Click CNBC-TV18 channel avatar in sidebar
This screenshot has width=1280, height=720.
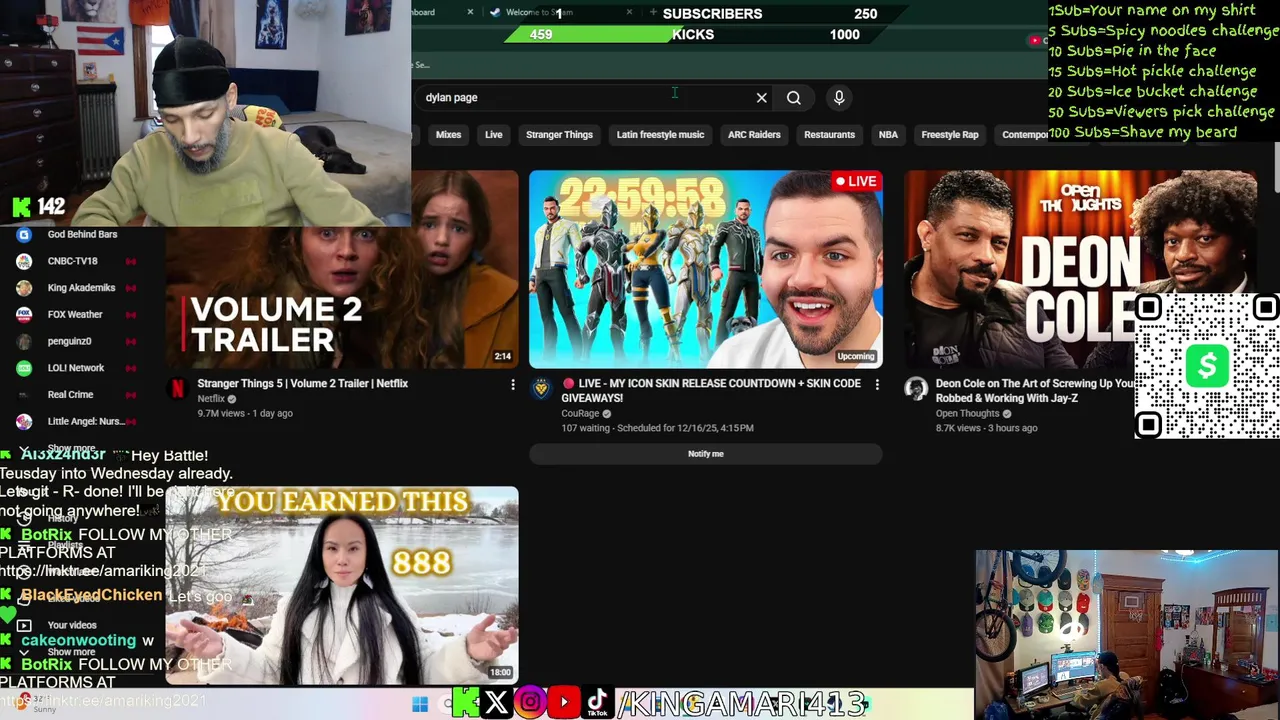coord(24,261)
